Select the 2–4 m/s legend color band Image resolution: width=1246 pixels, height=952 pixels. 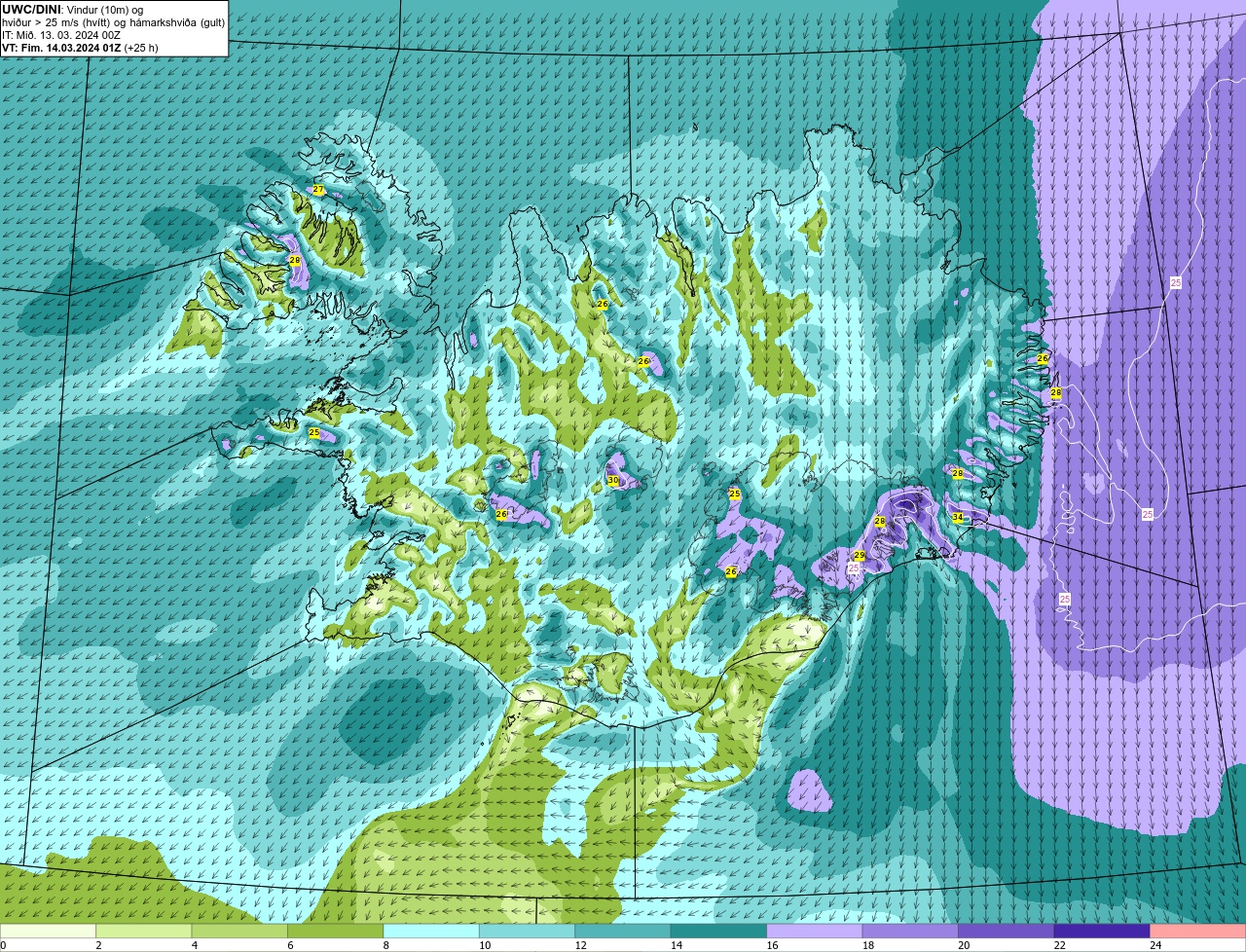click(x=143, y=931)
